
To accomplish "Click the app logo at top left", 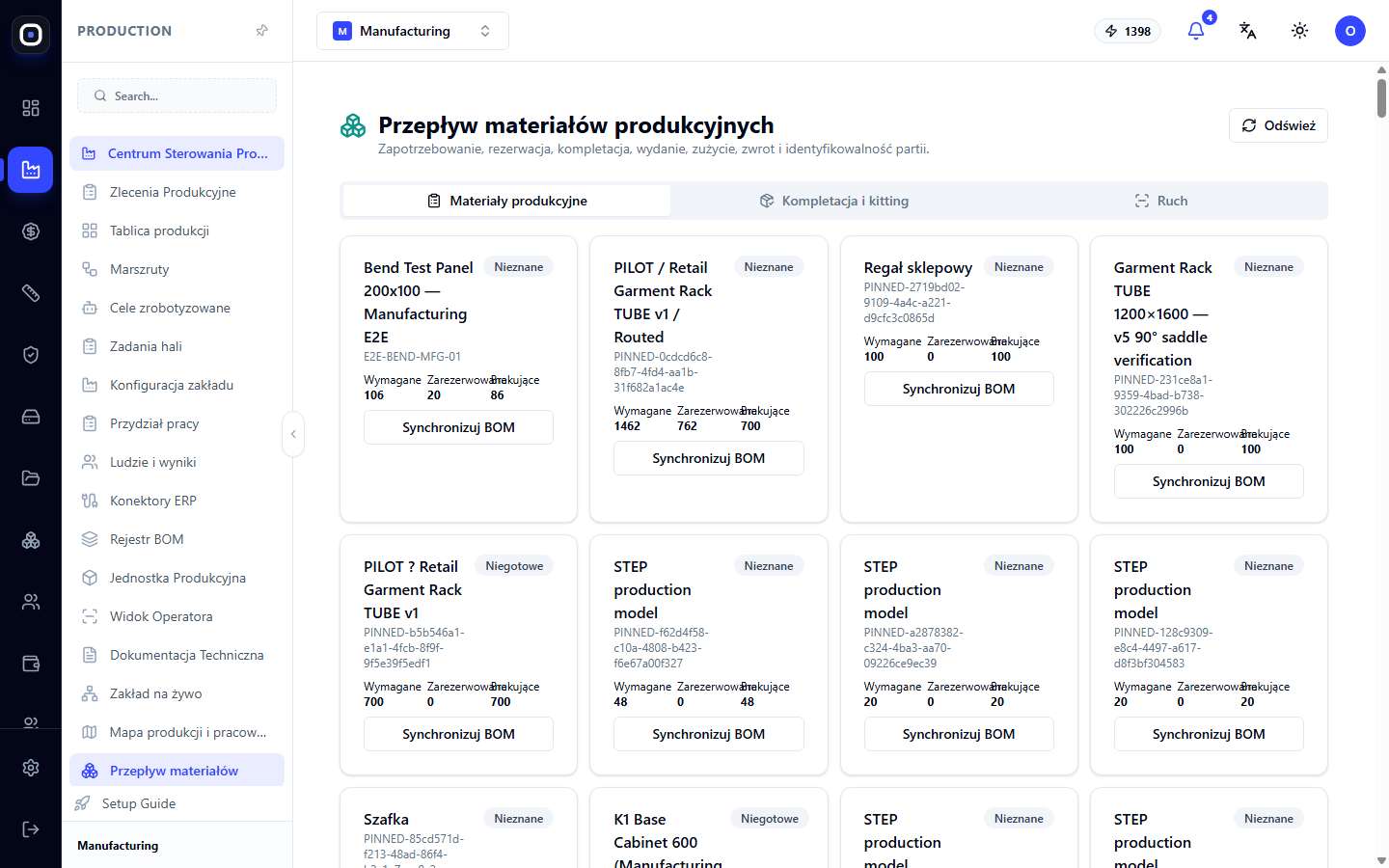I will pos(31,35).
